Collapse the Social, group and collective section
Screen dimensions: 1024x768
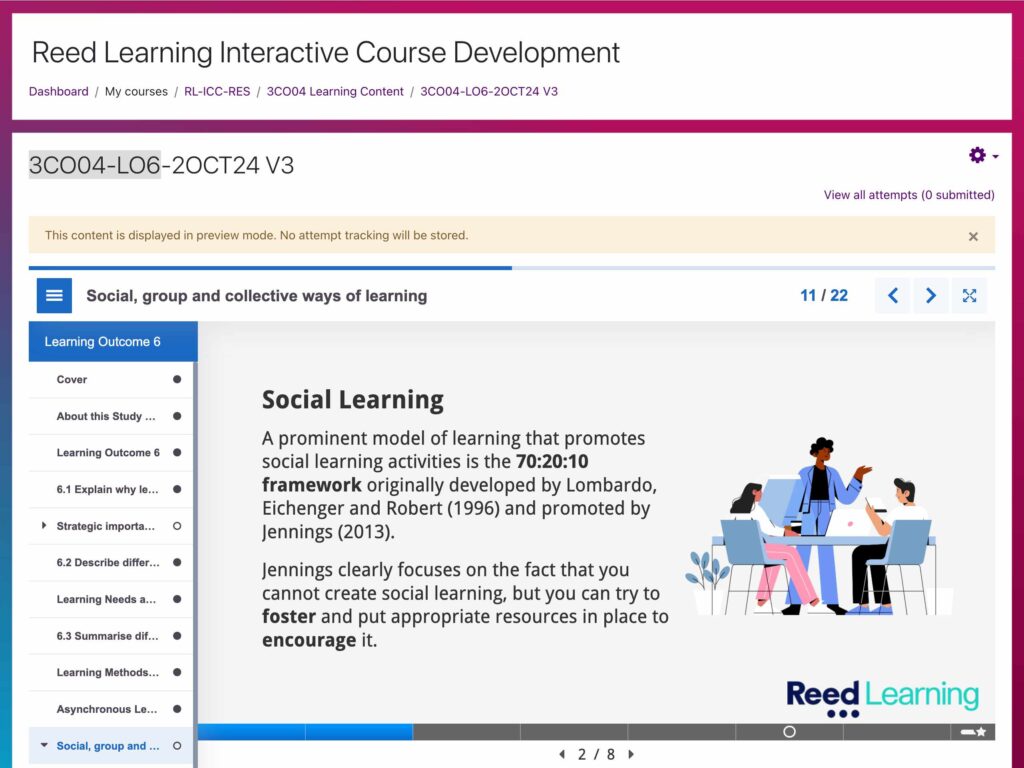click(x=44, y=746)
